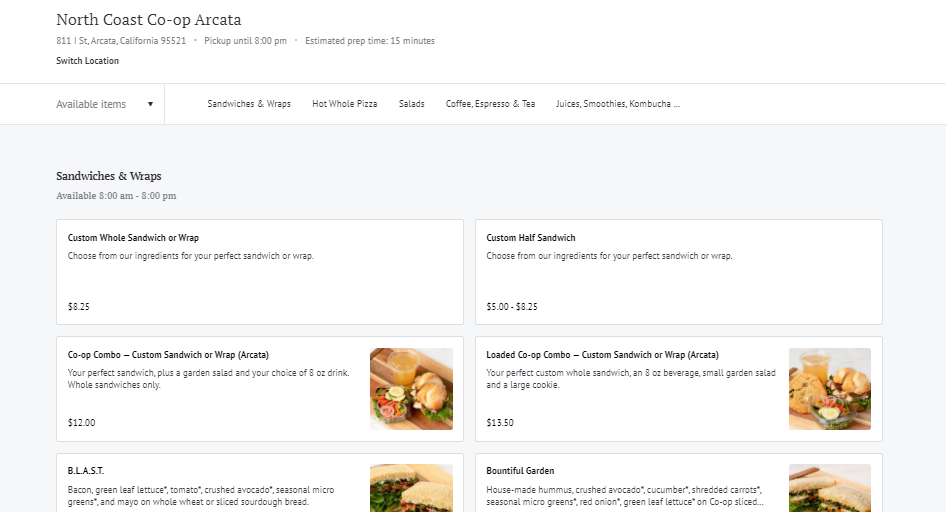
Task: Go to Coffee, Espresso & Tea category
Action: (490, 104)
